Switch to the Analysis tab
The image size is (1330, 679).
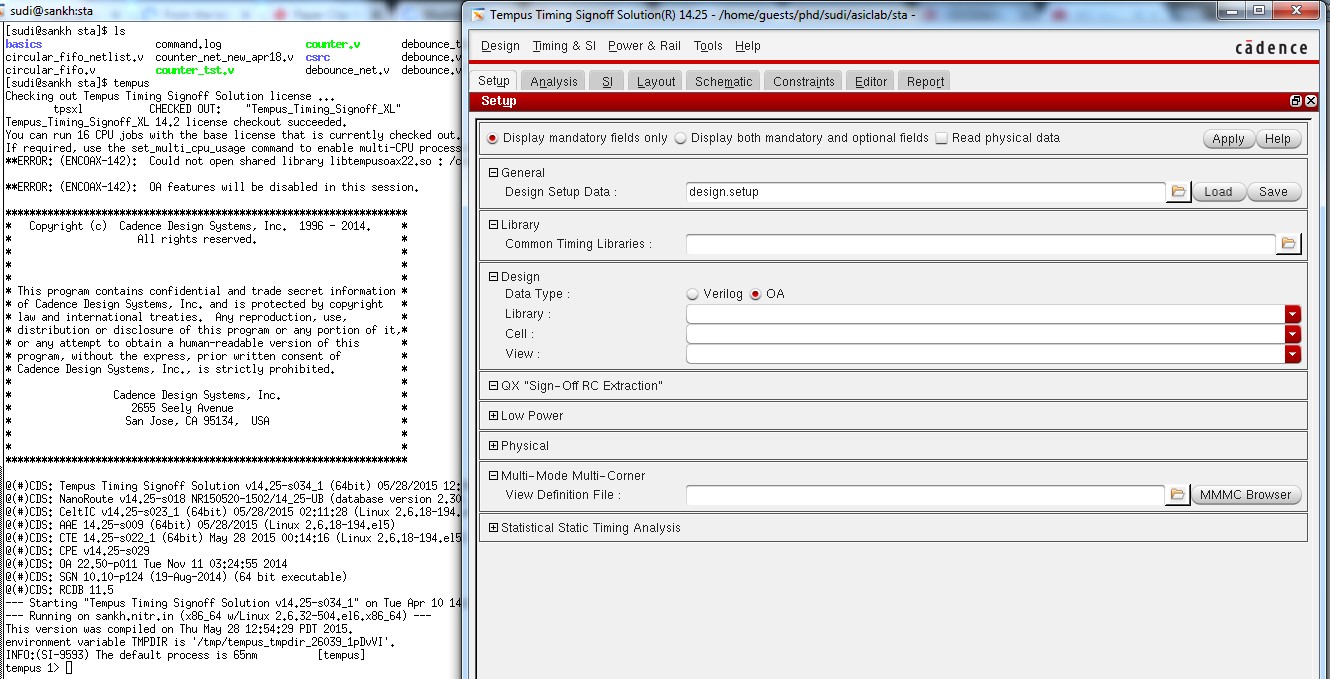pyautogui.click(x=554, y=81)
